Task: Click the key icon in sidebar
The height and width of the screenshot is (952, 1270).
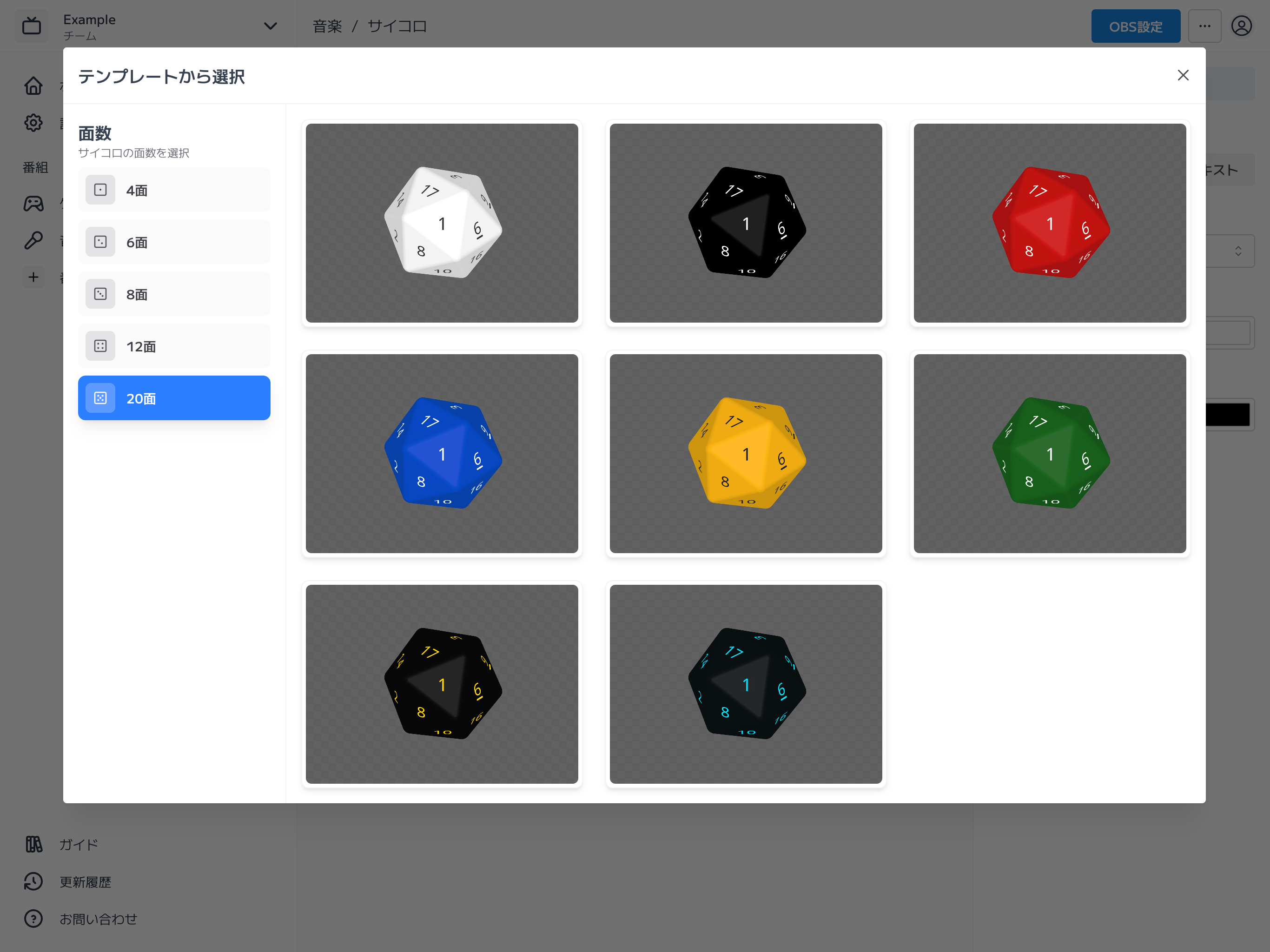Action: point(33,240)
